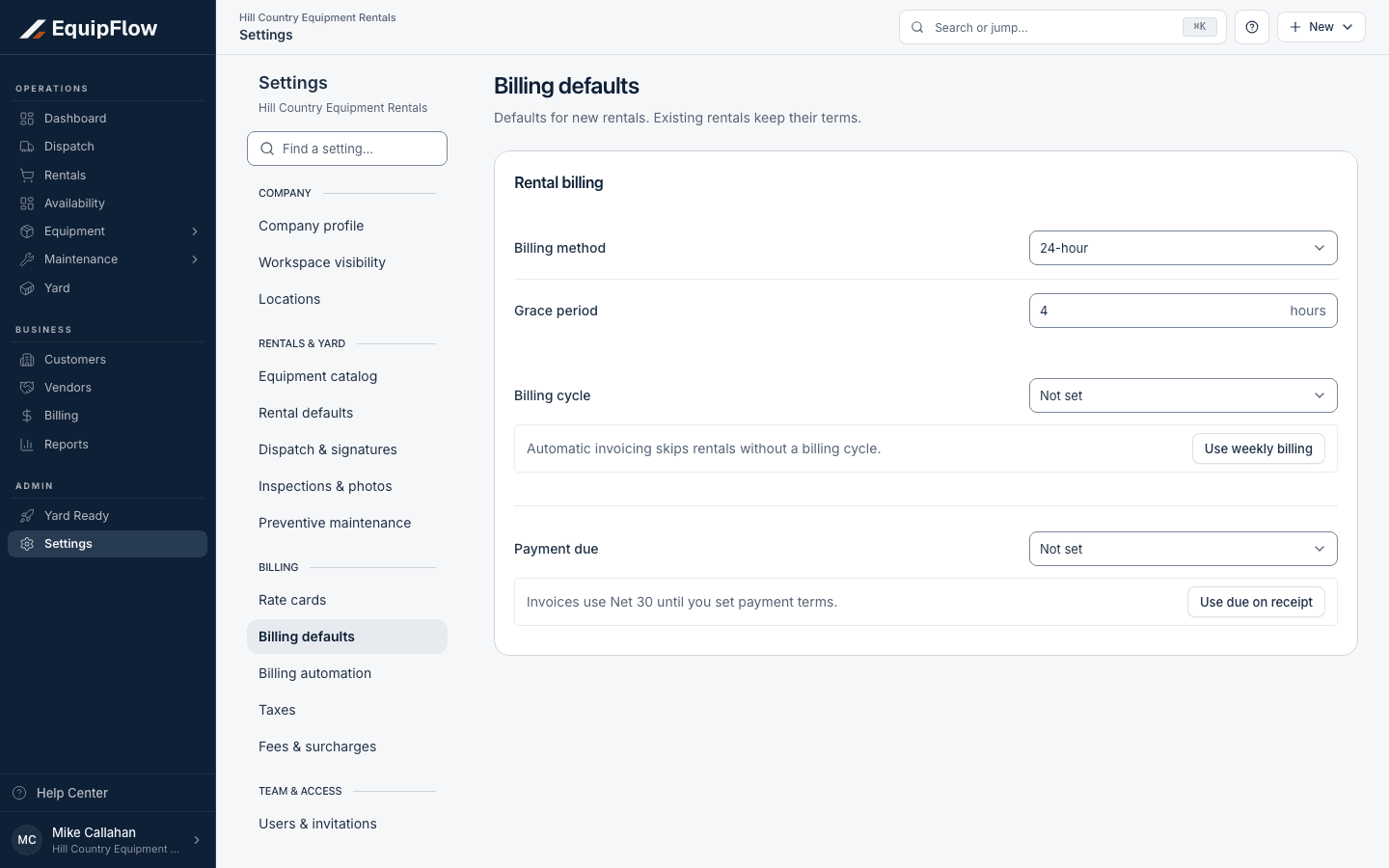Click the Availability grid icon

pyautogui.click(x=27, y=203)
